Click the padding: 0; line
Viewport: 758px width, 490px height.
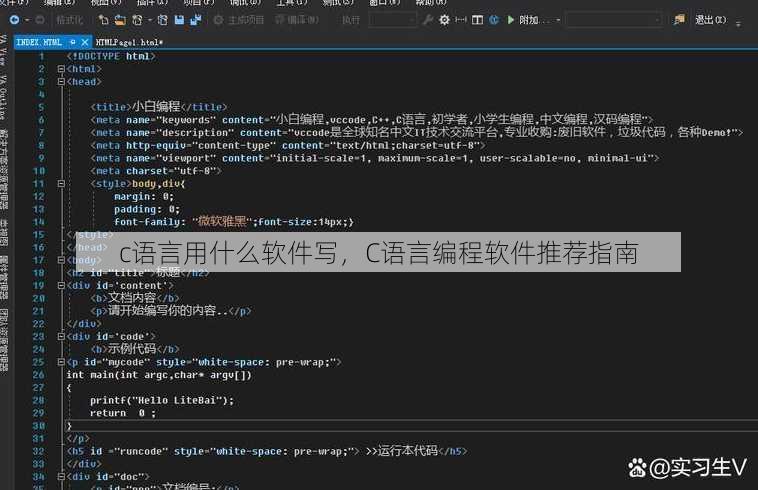147,209
